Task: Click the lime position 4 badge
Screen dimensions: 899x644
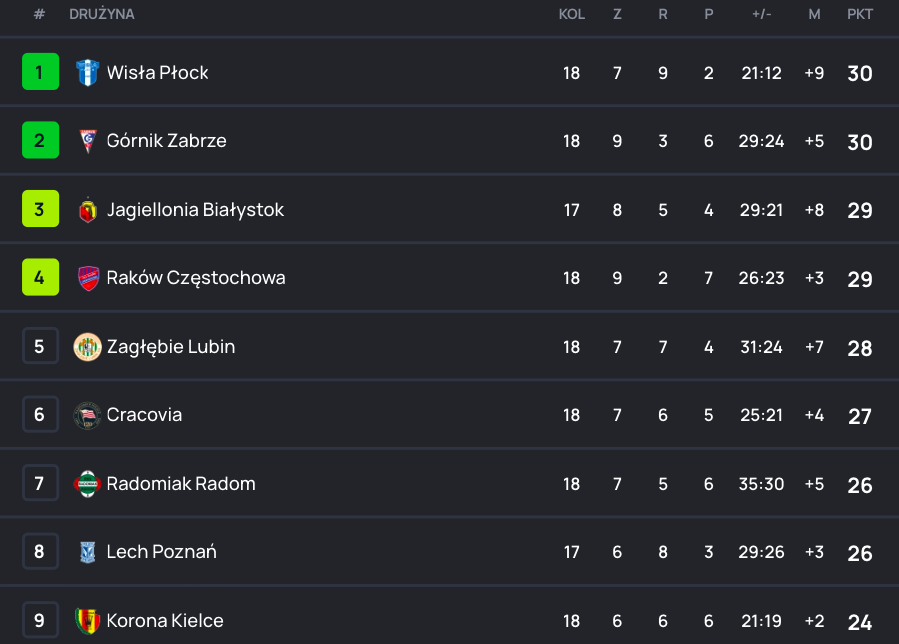Action: [x=40, y=278]
